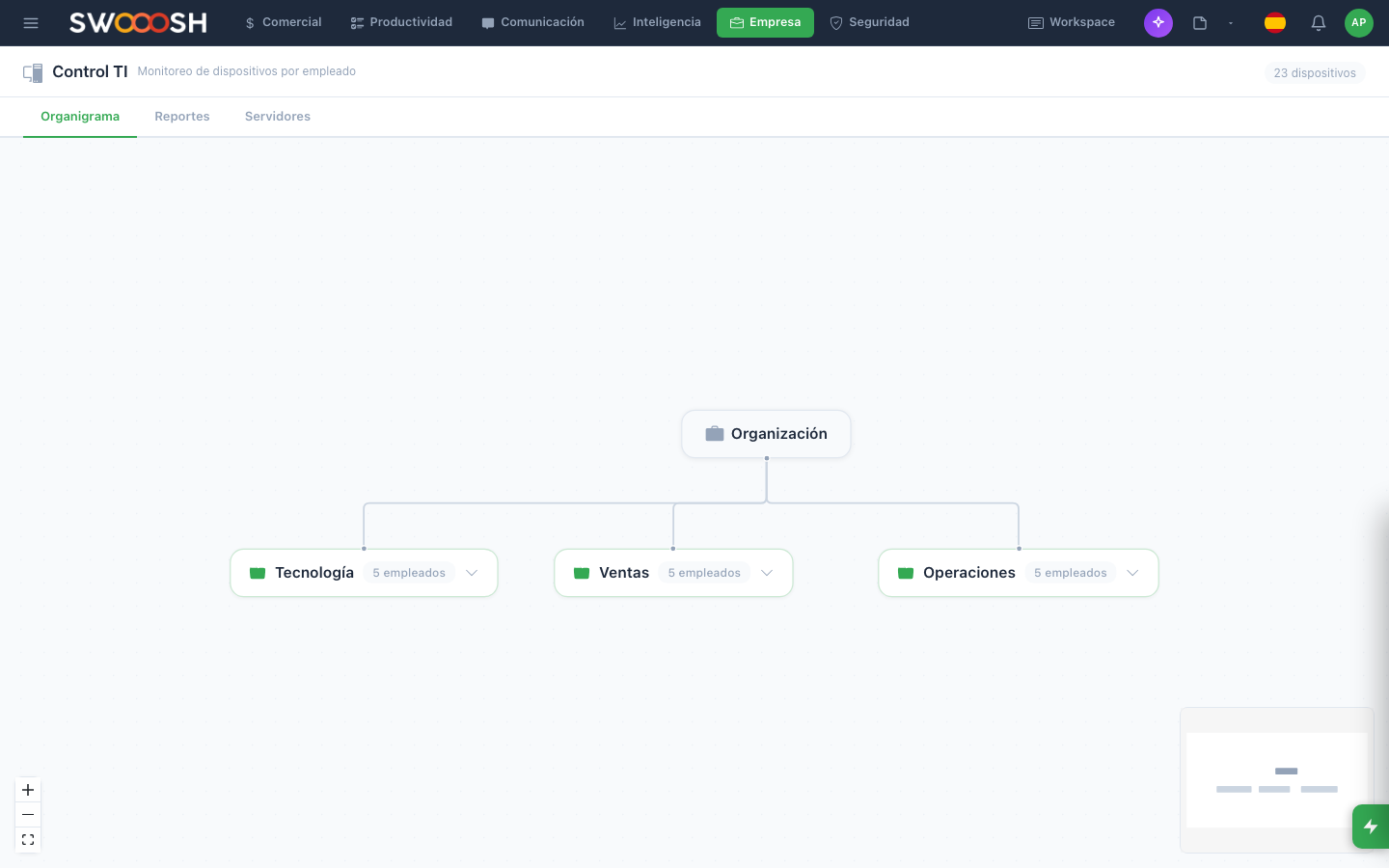The image size is (1389, 868).
Task: Open the purple AI assistant sparkle icon
Action: (1157, 22)
